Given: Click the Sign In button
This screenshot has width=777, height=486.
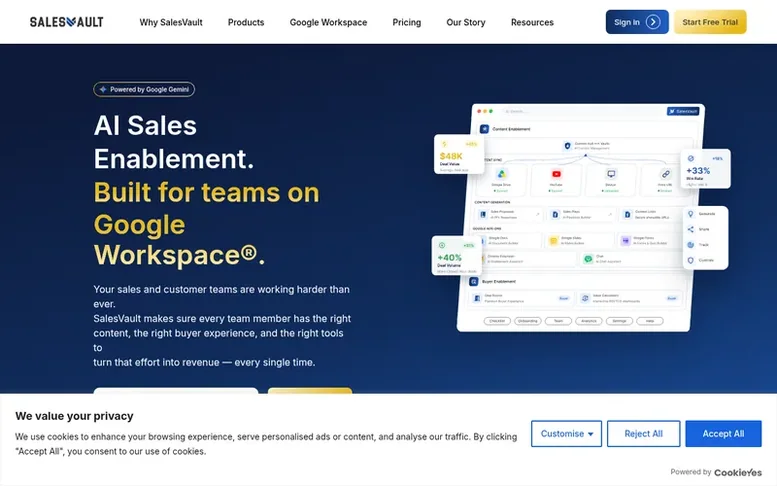Looking at the screenshot, I should (637, 22).
